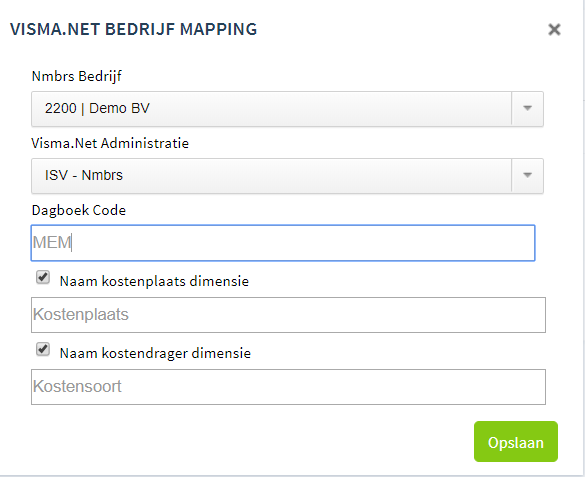Click the 'Dagboek Code' field label
Viewport: 585px width, 477px height.
[79, 211]
